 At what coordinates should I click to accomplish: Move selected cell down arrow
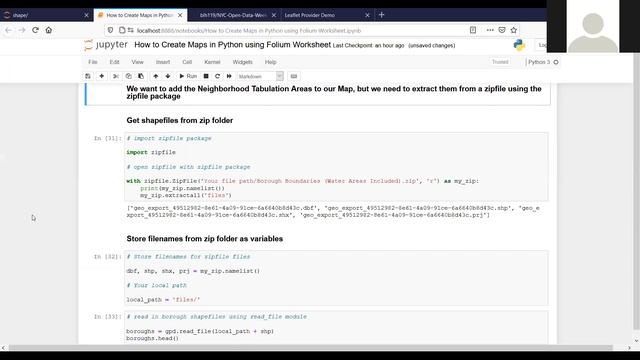(x=168, y=76)
